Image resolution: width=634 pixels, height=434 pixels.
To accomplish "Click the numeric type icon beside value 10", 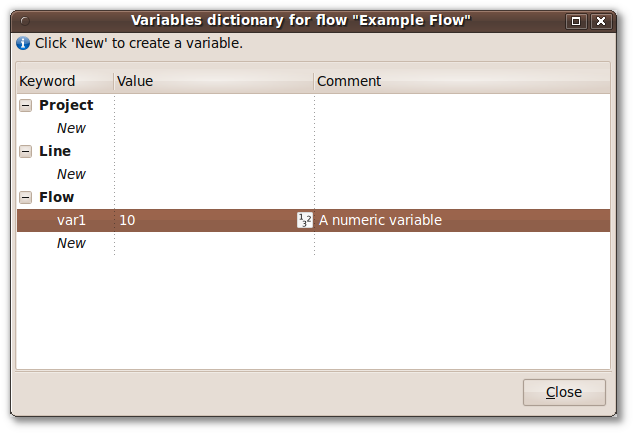I will pos(304,220).
